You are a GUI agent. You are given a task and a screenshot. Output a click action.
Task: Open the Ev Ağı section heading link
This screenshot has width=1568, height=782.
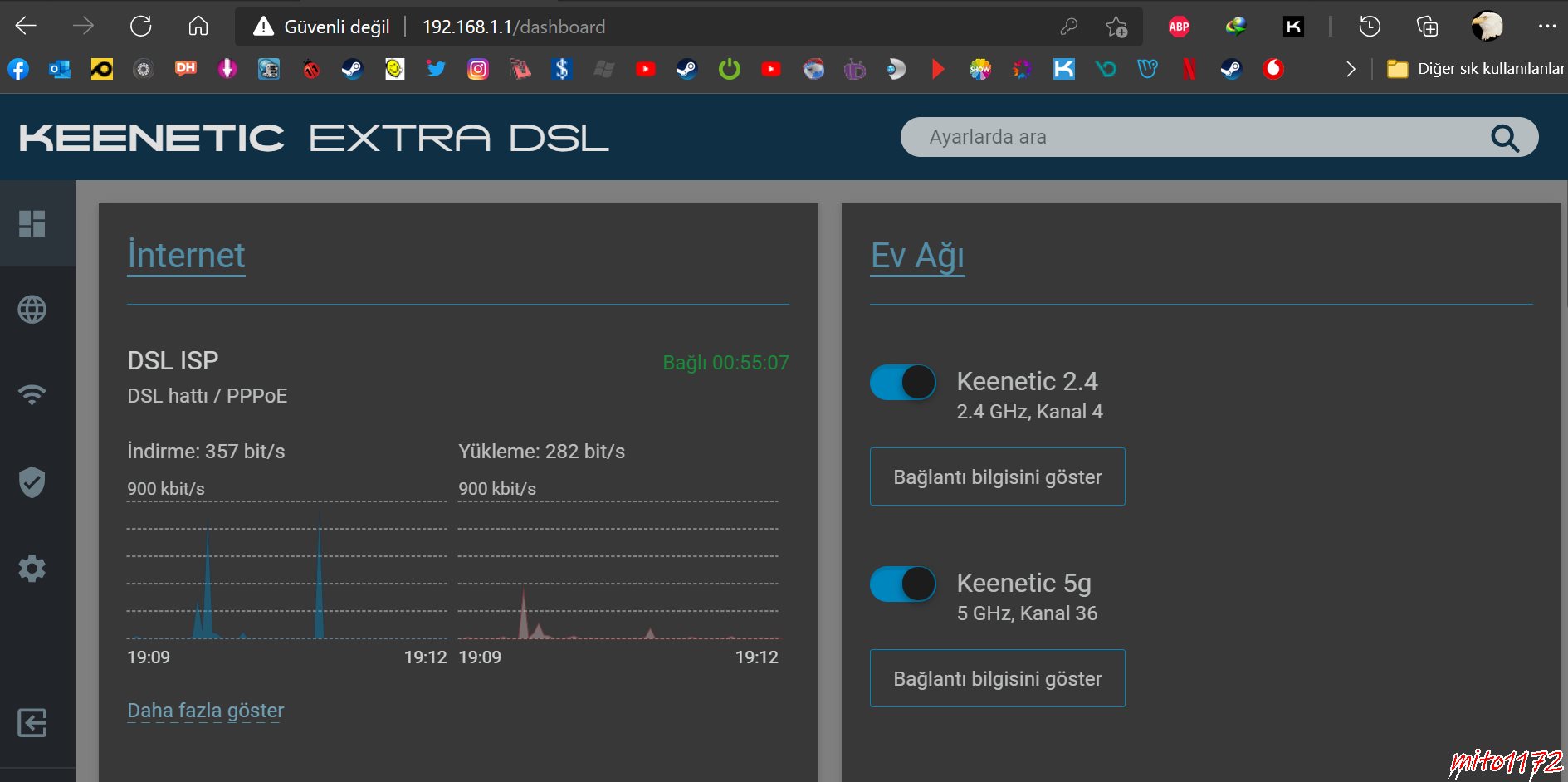[x=917, y=256]
